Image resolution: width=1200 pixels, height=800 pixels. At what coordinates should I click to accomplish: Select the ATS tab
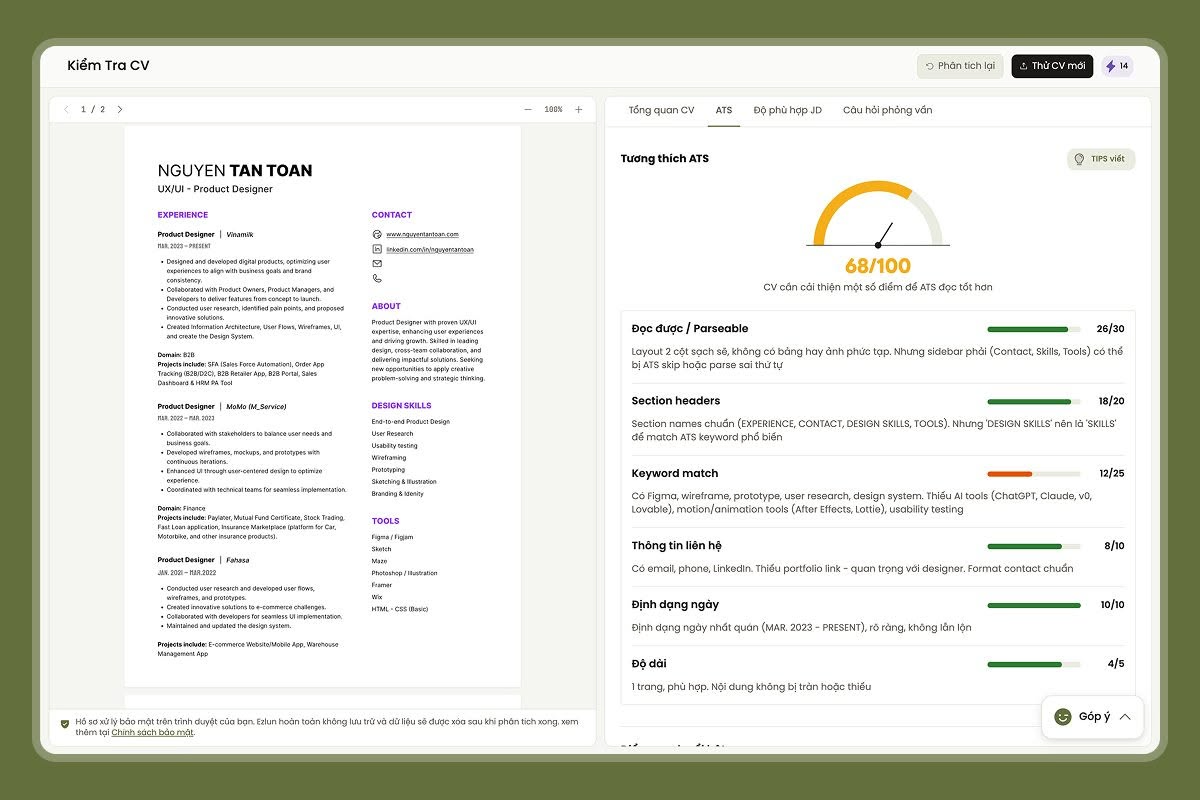tap(724, 110)
